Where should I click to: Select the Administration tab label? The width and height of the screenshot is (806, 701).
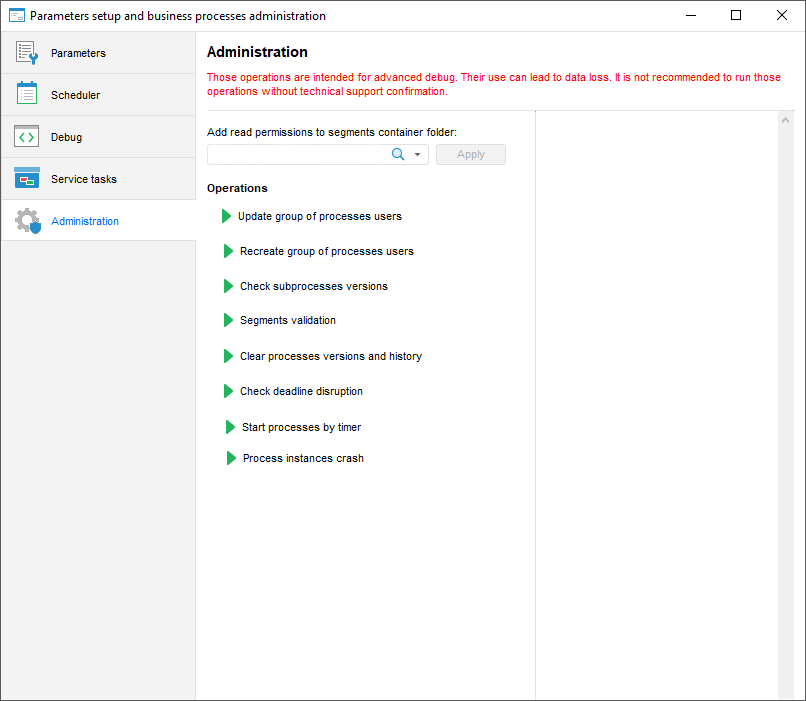tap(85, 221)
